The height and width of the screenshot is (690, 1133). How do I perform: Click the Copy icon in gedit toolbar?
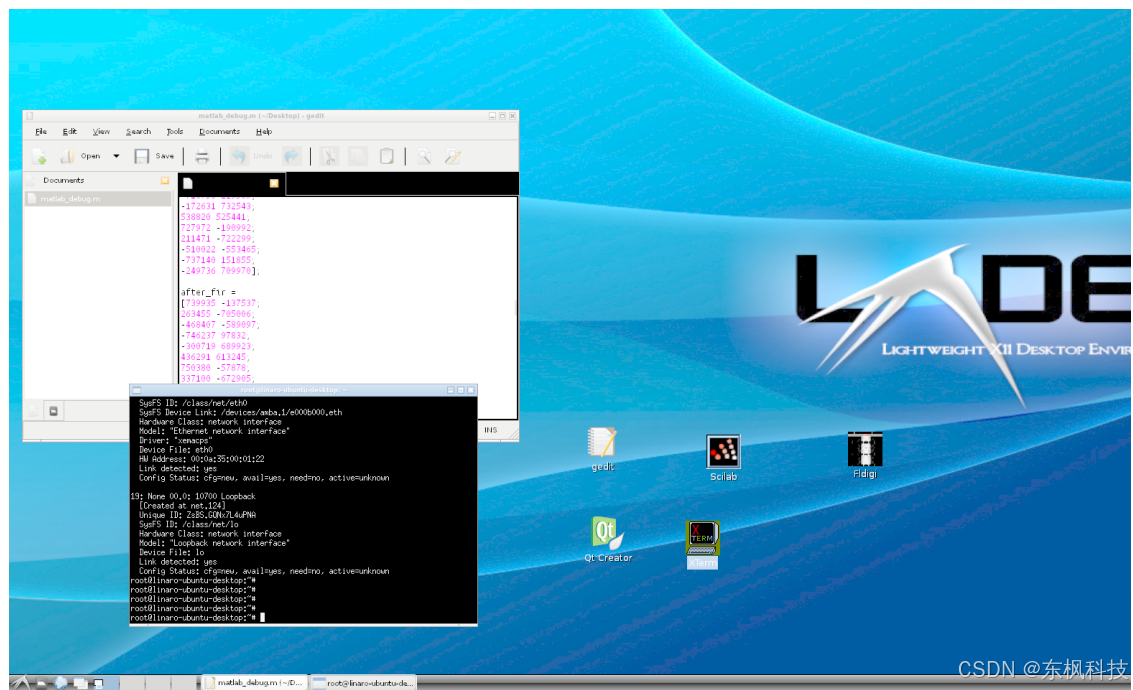click(x=358, y=156)
